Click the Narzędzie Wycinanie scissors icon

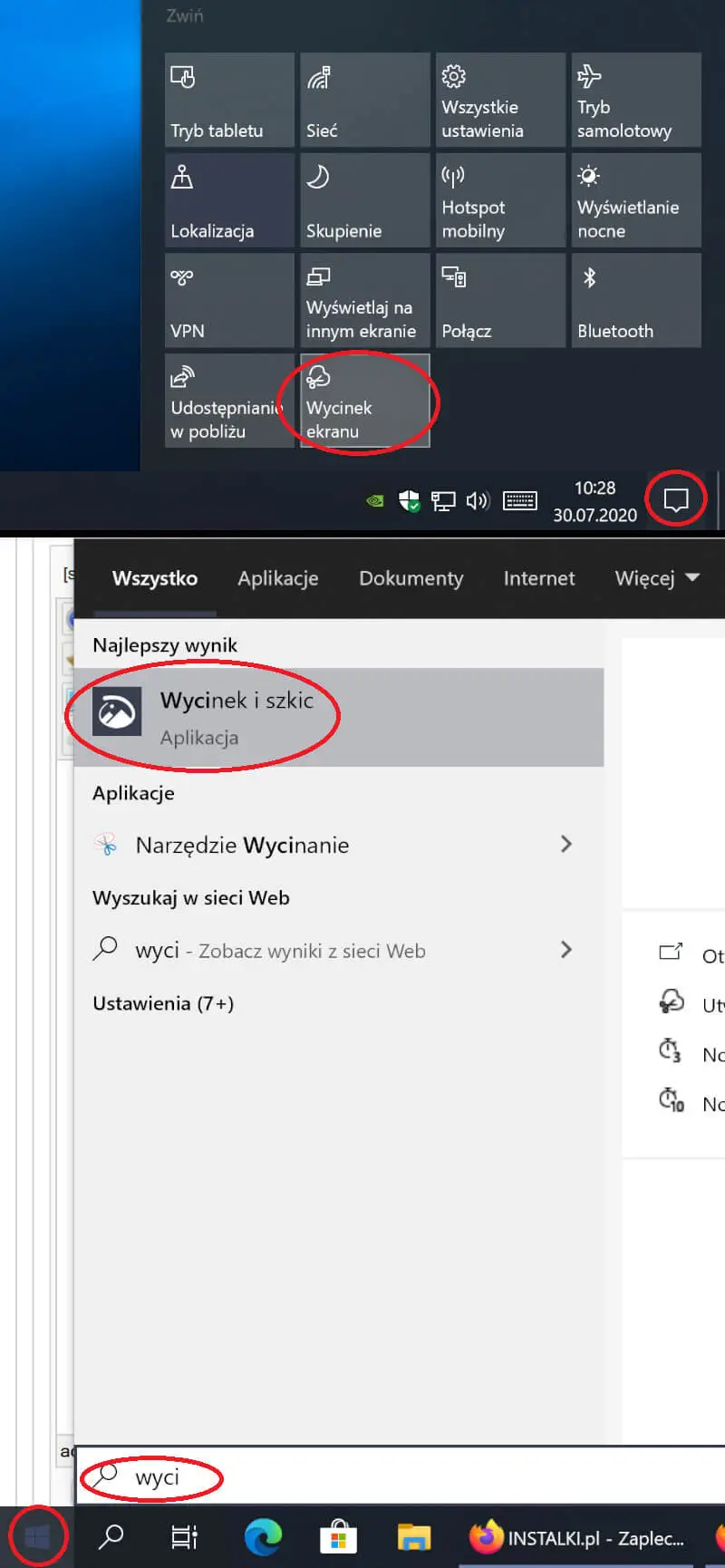tap(106, 845)
